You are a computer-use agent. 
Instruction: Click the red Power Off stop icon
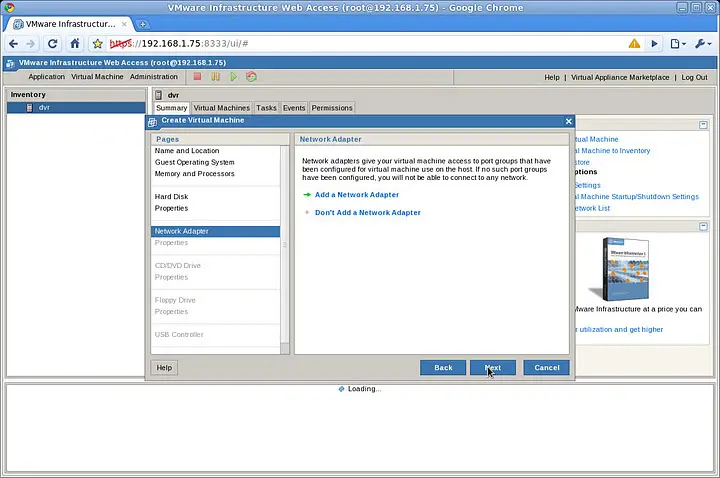[x=197, y=77]
